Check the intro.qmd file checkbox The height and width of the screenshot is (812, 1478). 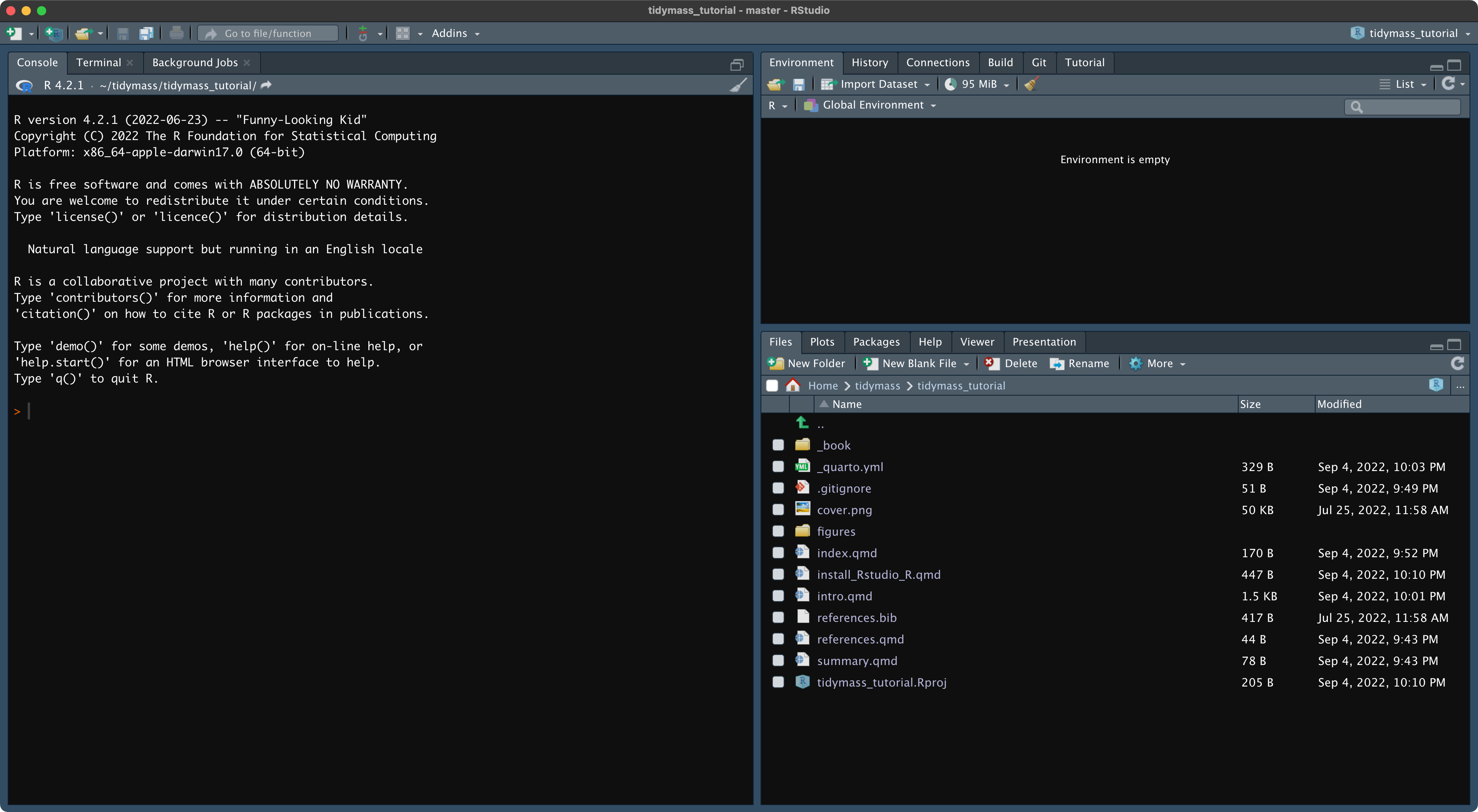click(x=778, y=596)
